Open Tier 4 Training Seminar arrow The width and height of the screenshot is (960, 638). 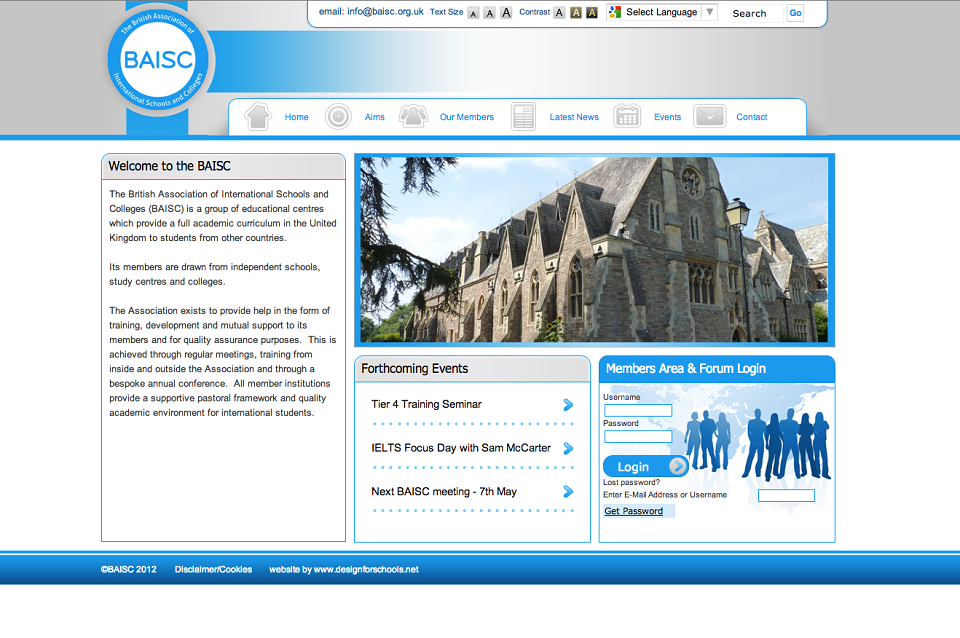point(568,405)
